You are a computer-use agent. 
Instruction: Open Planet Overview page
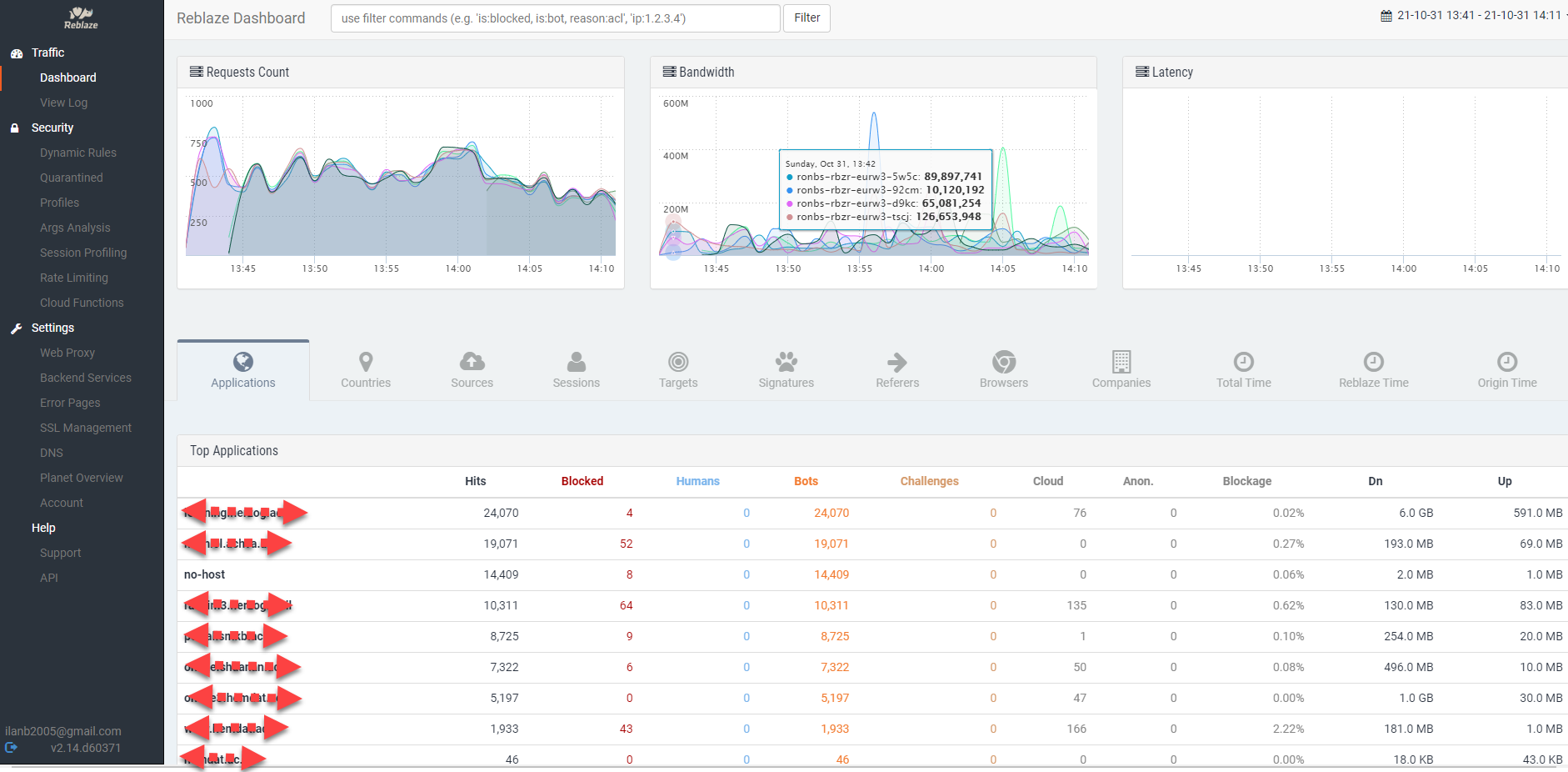pyautogui.click(x=82, y=478)
